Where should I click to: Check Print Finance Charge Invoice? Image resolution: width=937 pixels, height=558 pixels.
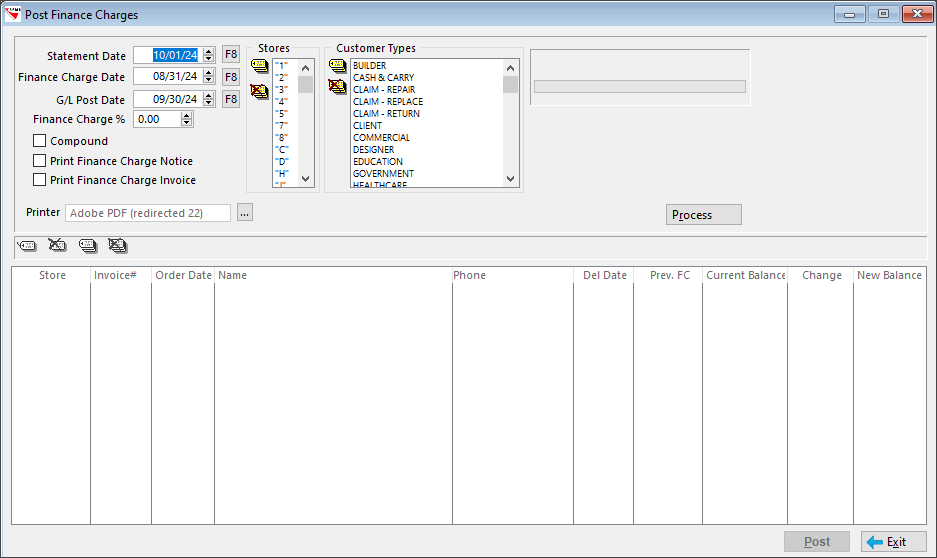tap(39, 179)
